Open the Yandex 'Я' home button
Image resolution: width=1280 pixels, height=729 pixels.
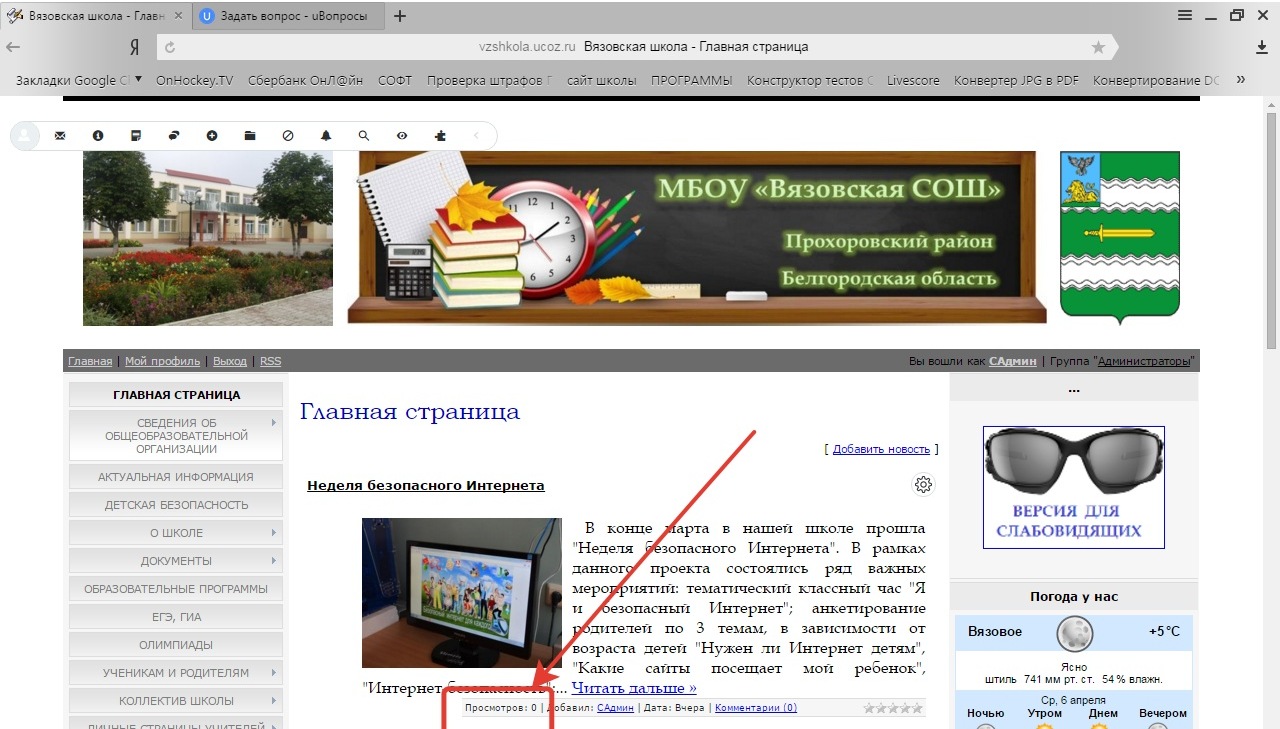point(134,47)
